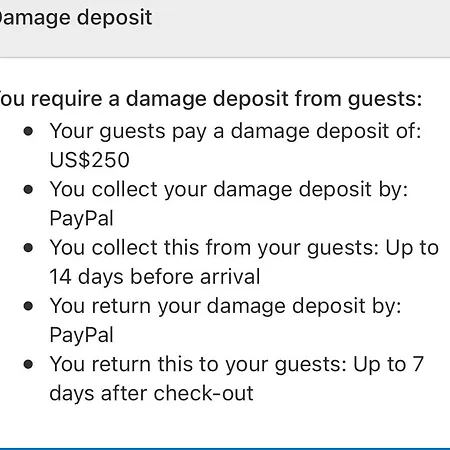The image size is (450, 450).
Task: Click the "You return your damage deposit by:" line
Action: tap(225, 306)
